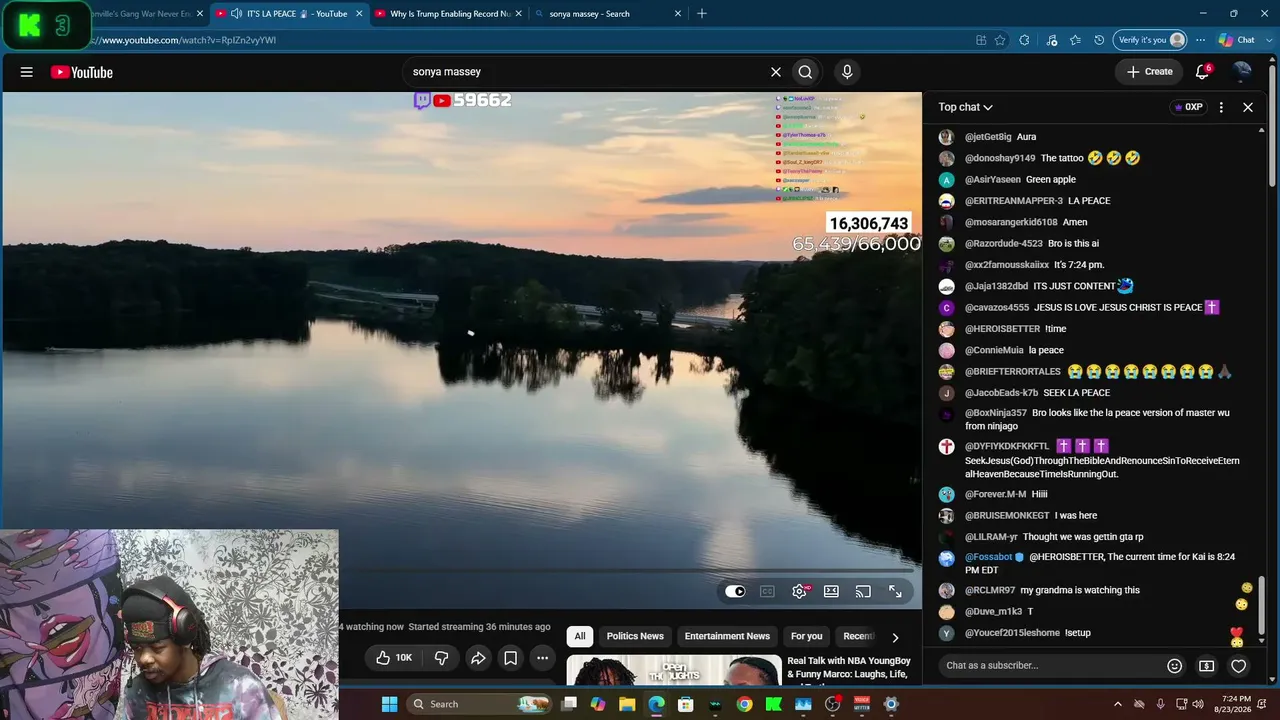Image resolution: width=1280 pixels, height=720 pixels.
Task: Open the 0XP channel points badge
Action: (1187, 107)
